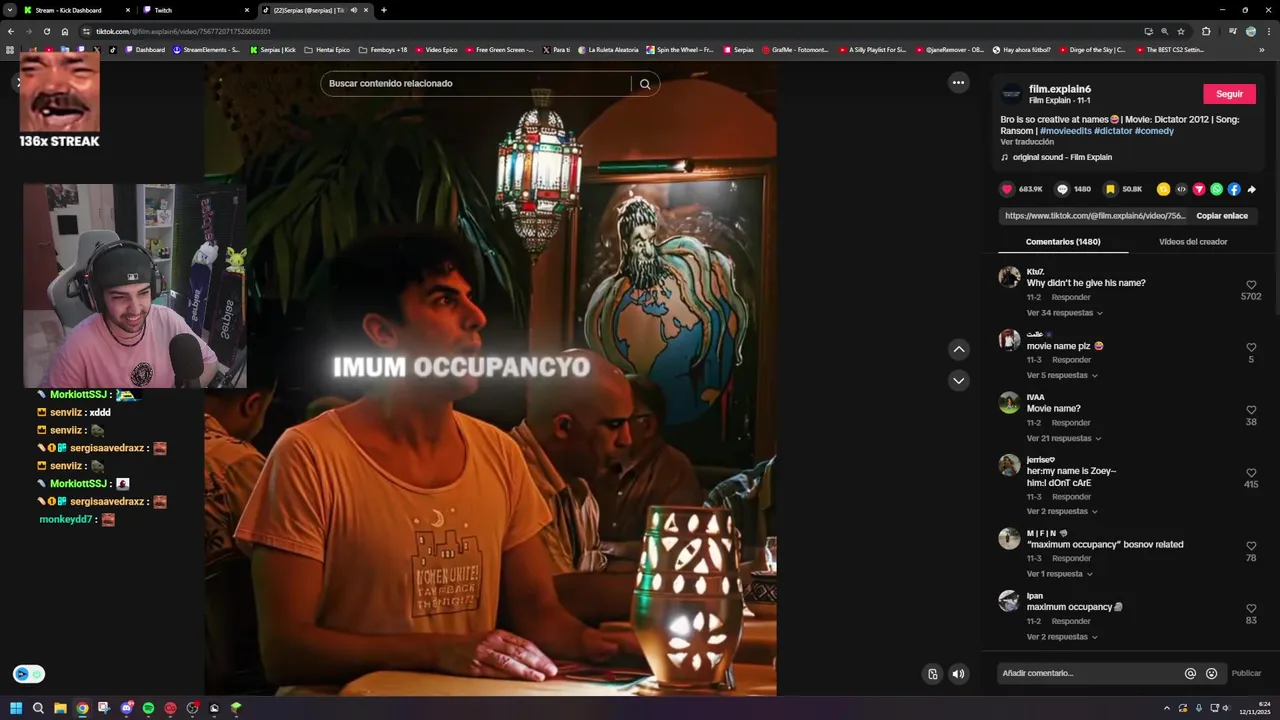Open a new browser tab
The width and height of the screenshot is (1280, 720).
pyautogui.click(x=384, y=10)
